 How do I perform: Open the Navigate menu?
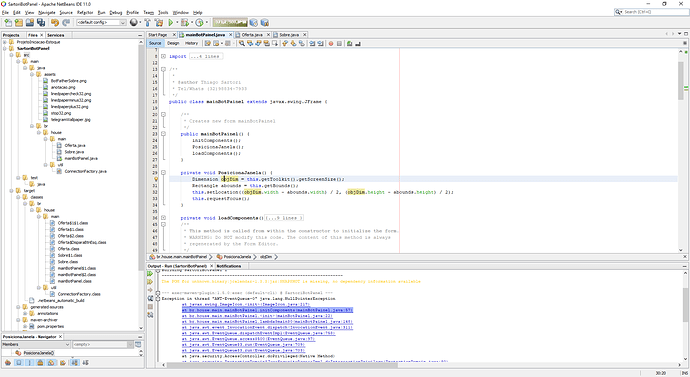(x=47, y=12)
